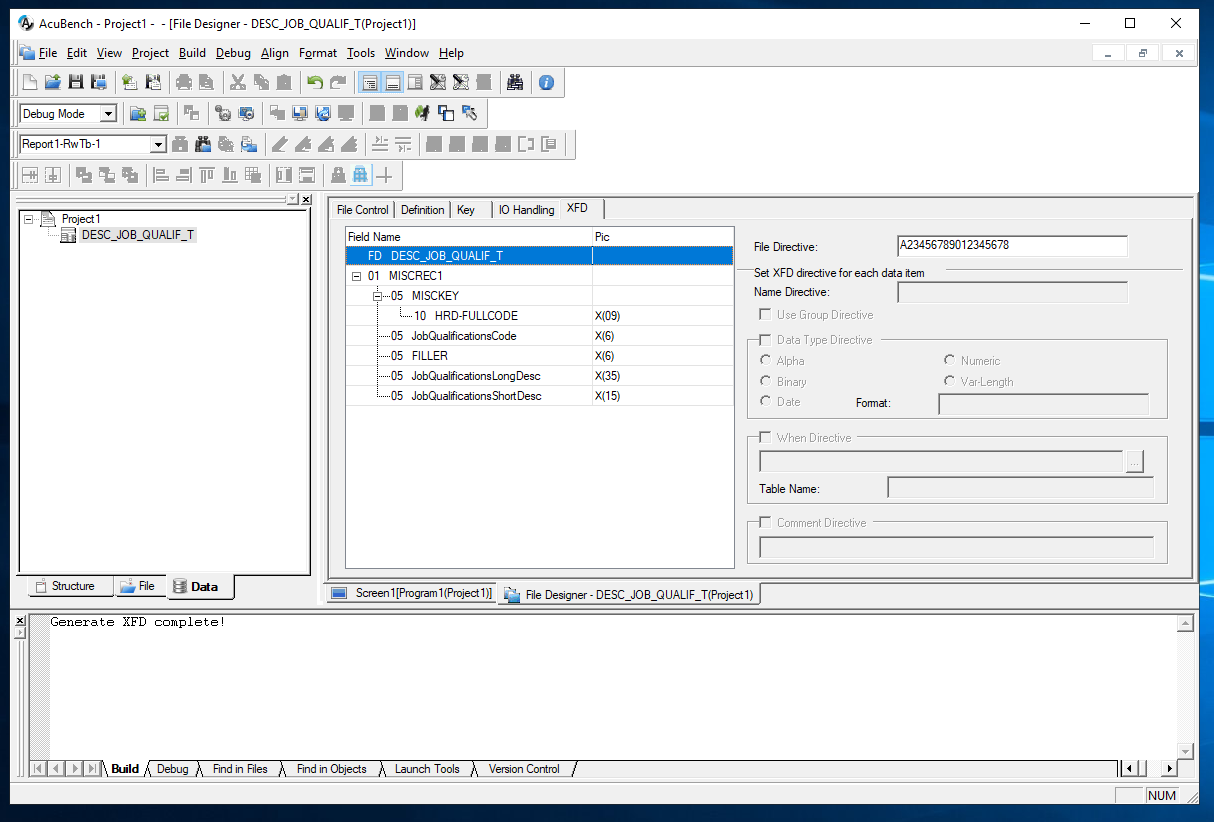The height and width of the screenshot is (822, 1214).
Task: Click the Open file icon
Action: (x=53, y=83)
